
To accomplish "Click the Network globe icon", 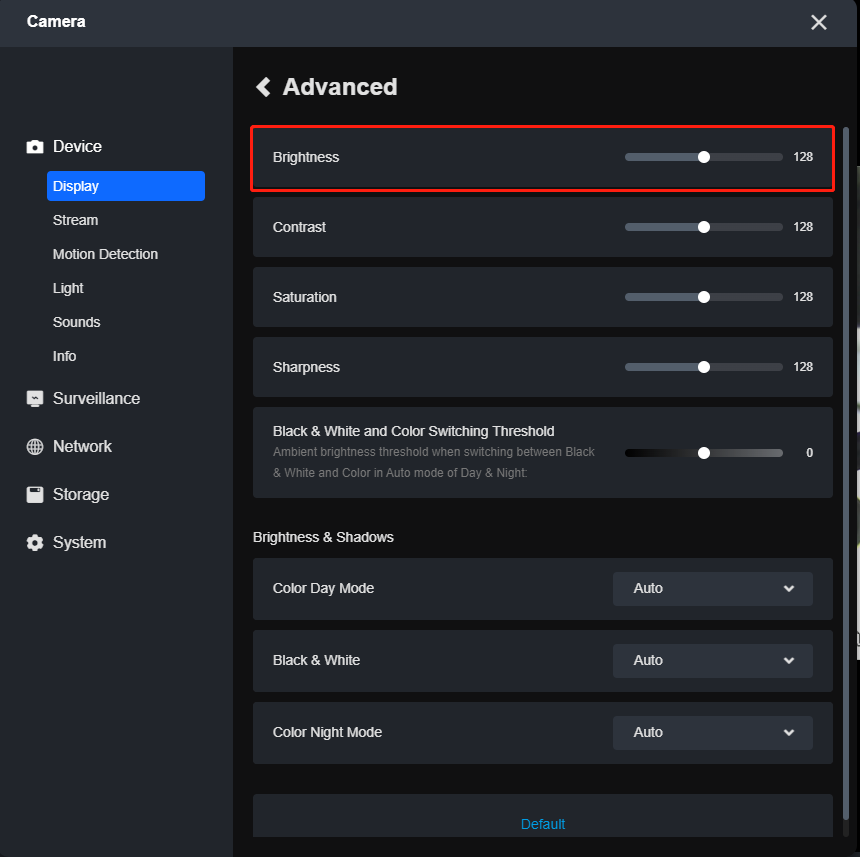I will pyautogui.click(x=35, y=447).
